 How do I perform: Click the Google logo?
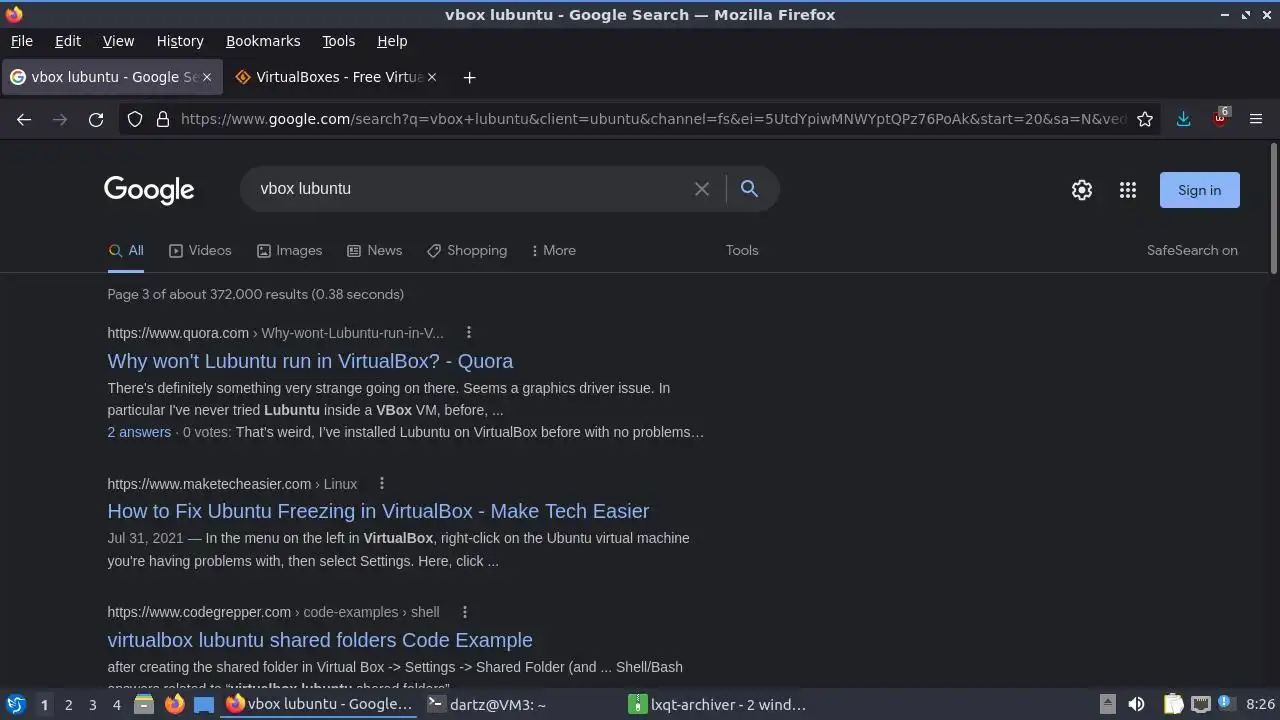(149, 190)
